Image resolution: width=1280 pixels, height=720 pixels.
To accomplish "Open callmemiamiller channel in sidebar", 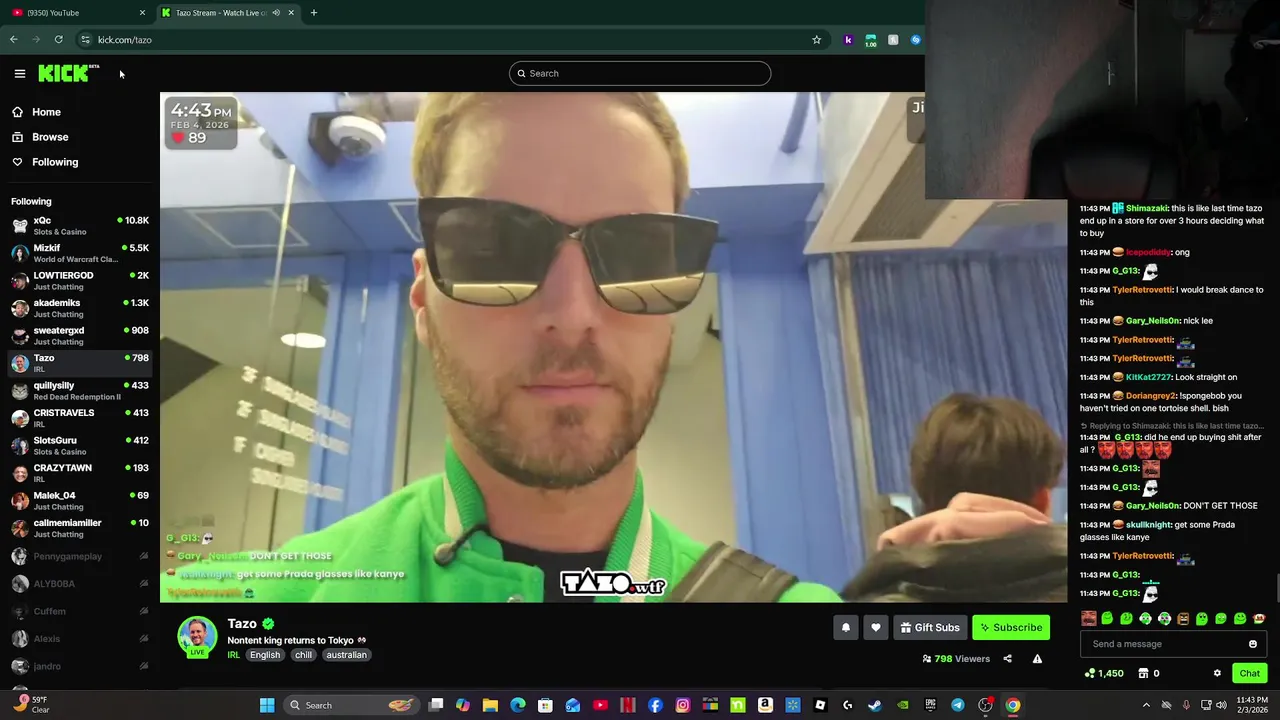I will pos(80,528).
